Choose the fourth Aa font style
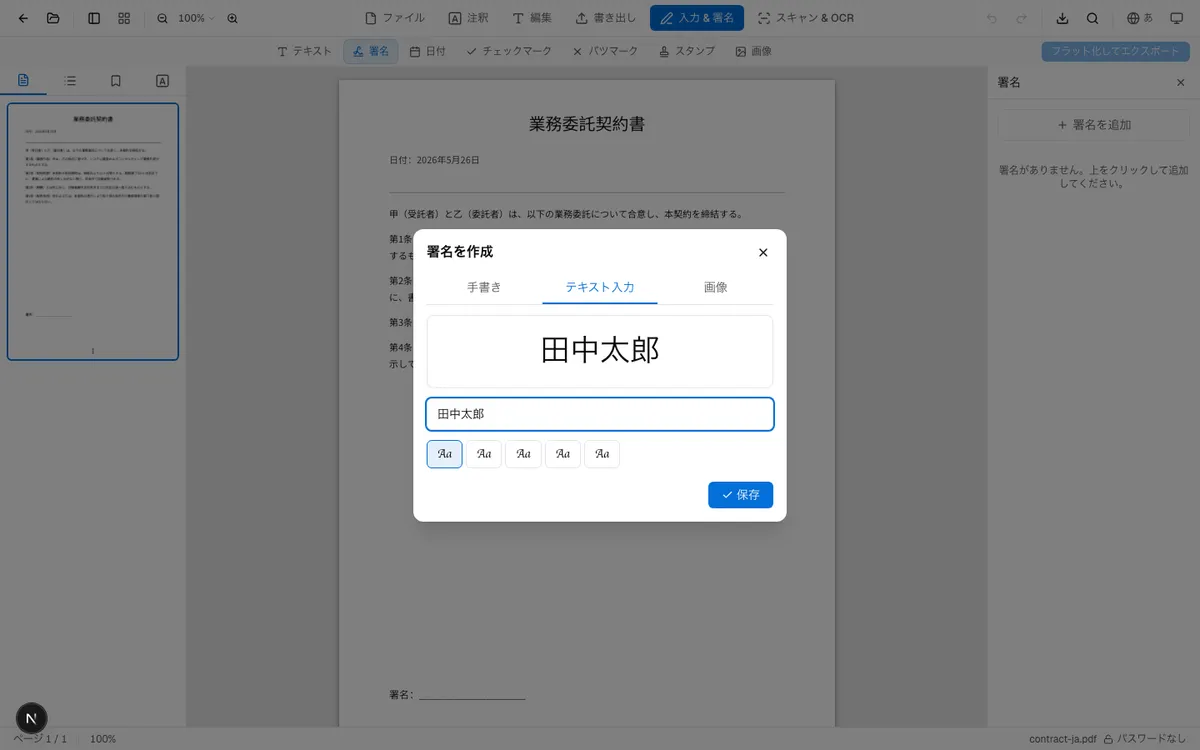Screen dimensions: 1200x750 [x=563, y=454]
